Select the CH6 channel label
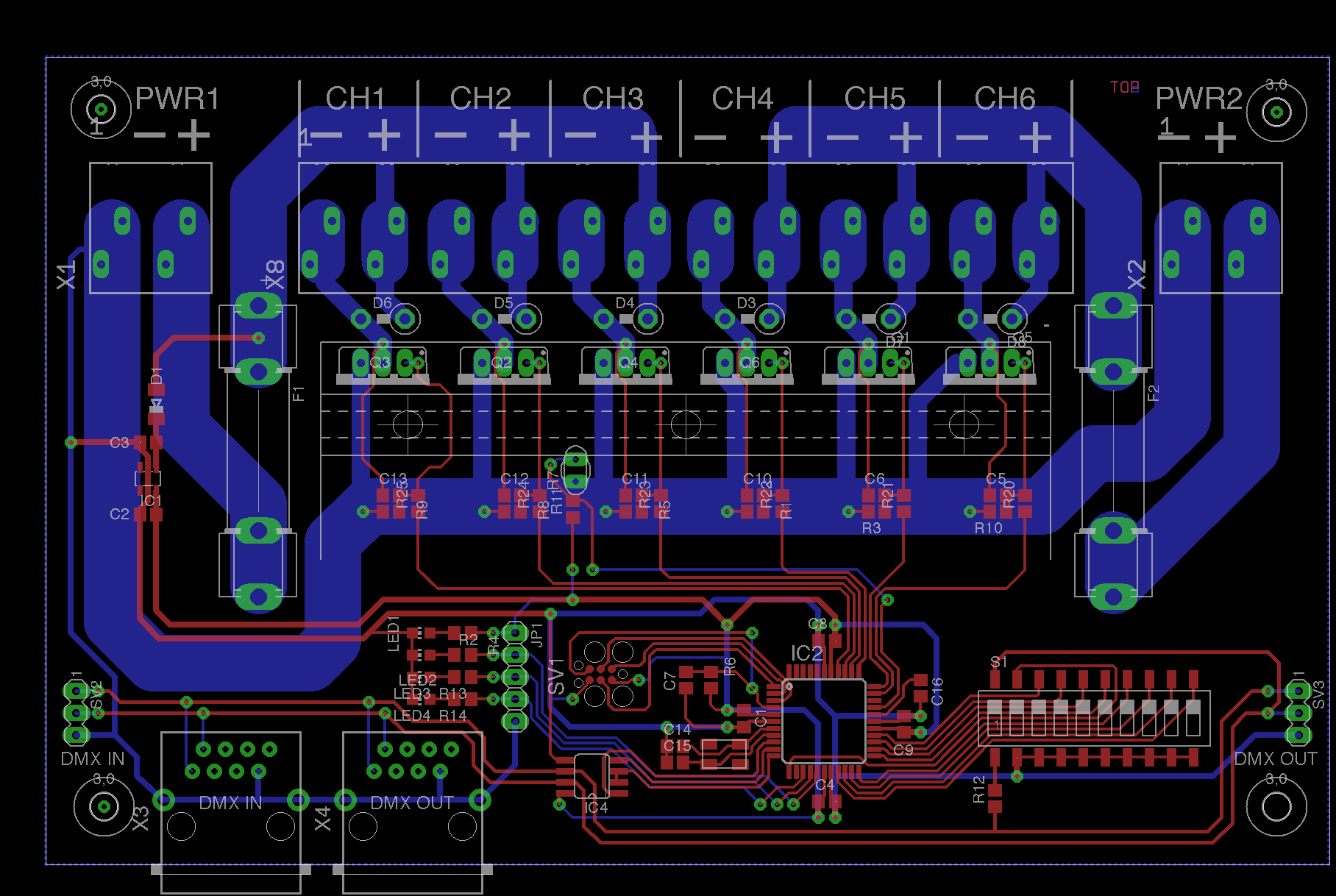Screen dimensions: 1336x896 (x=1005, y=99)
